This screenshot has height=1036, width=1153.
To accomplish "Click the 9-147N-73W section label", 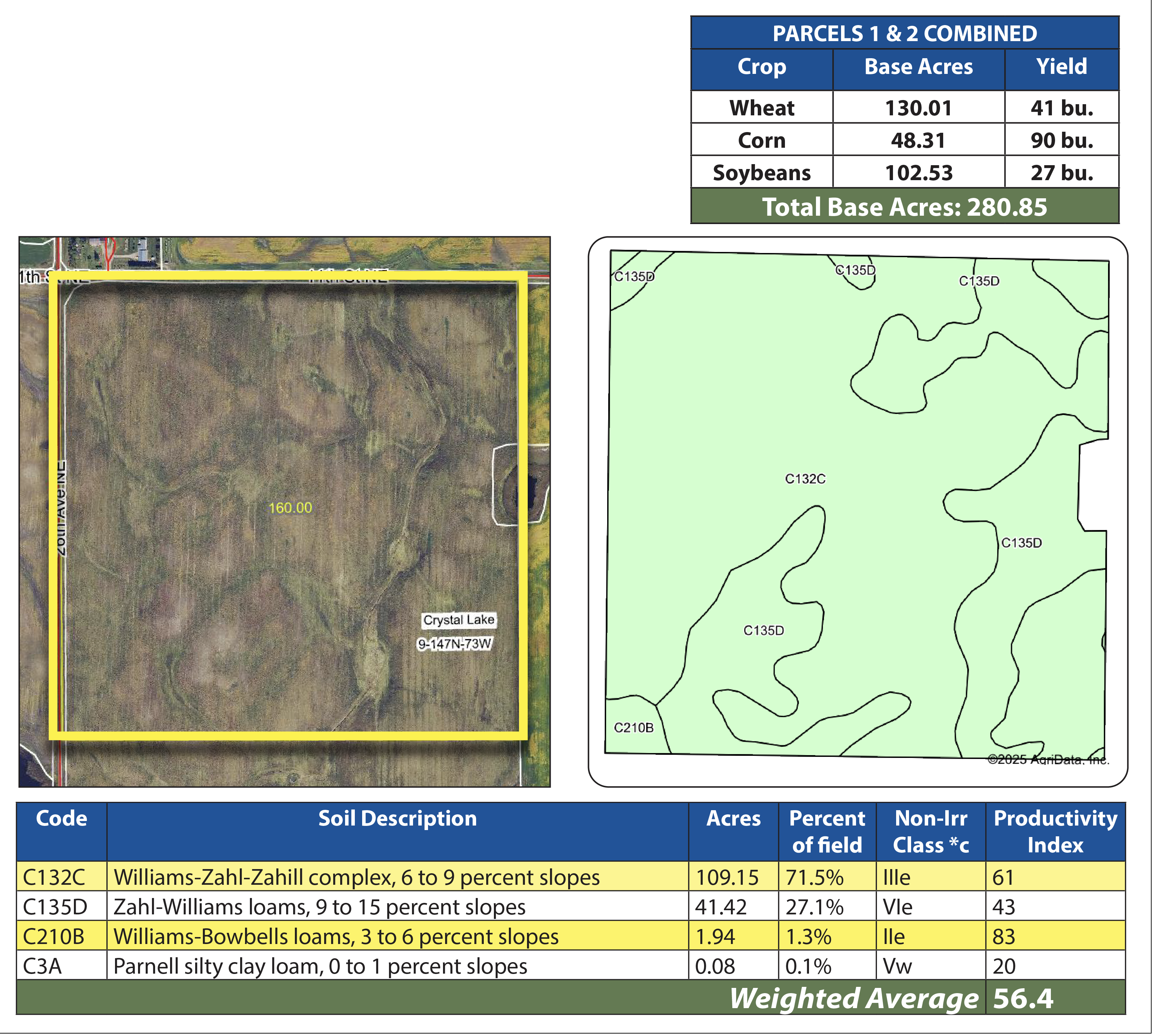I will tap(455, 644).
